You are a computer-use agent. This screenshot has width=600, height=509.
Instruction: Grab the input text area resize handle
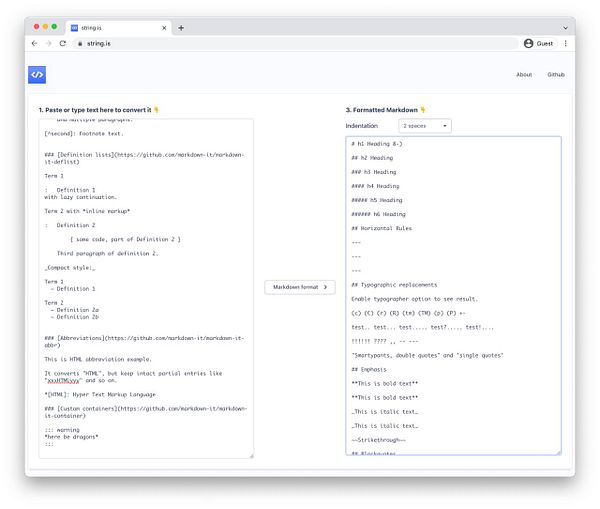tap(251, 456)
